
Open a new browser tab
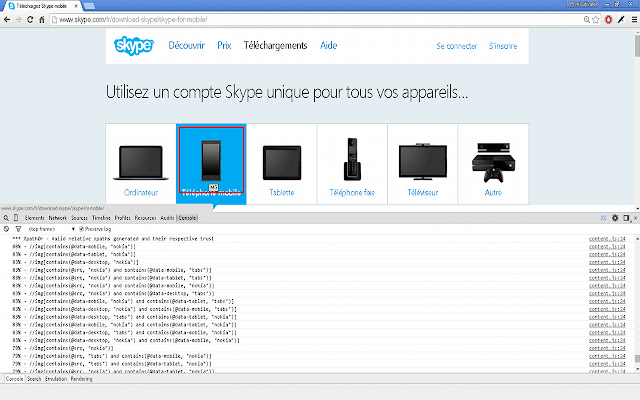89,6
